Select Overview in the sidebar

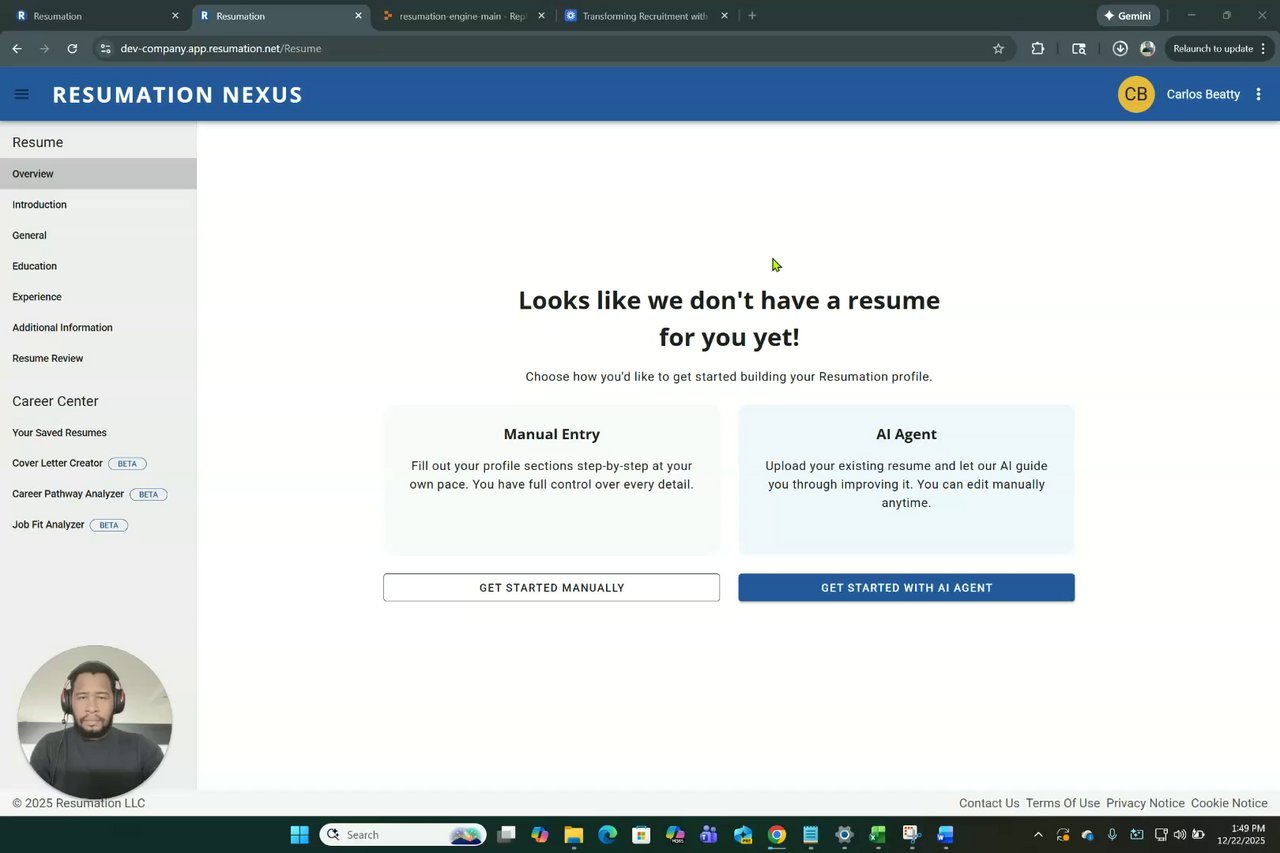pyautogui.click(x=98, y=174)
